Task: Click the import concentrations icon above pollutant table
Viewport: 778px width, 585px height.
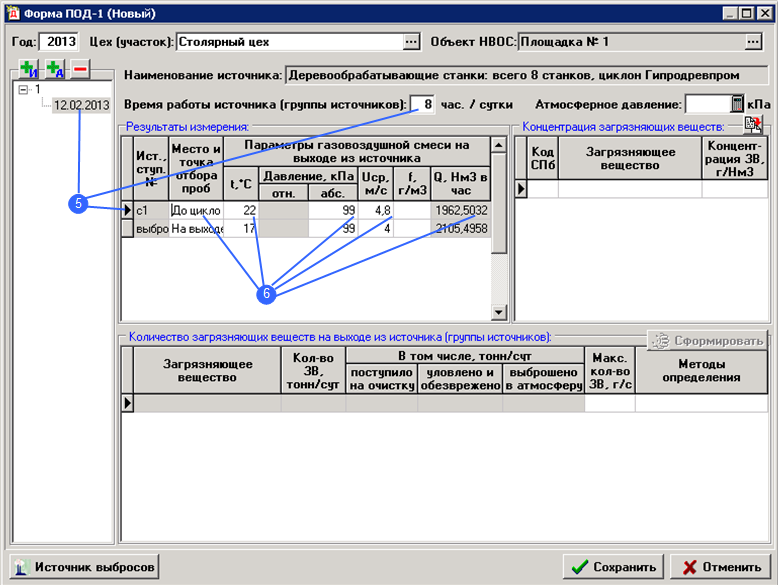Action: point(753,125)
